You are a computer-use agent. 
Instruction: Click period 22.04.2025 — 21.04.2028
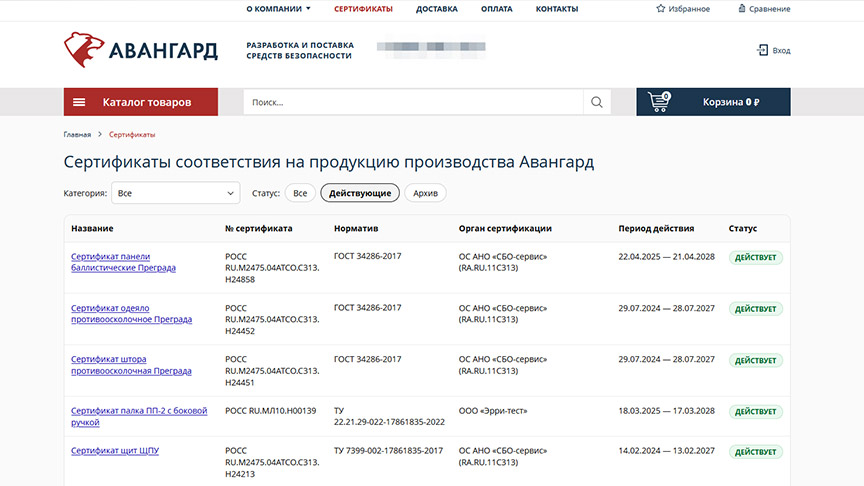666,256
